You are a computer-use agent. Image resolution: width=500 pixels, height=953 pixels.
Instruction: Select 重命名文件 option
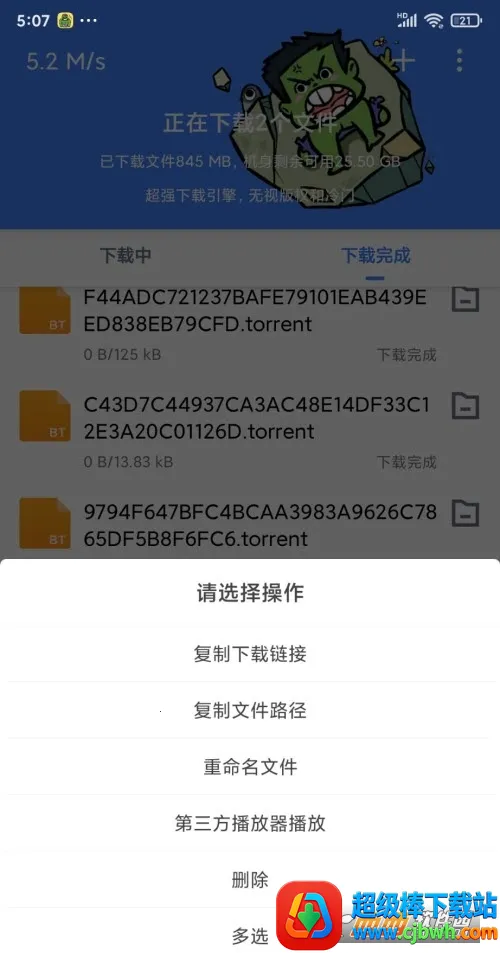click(250, 766)
